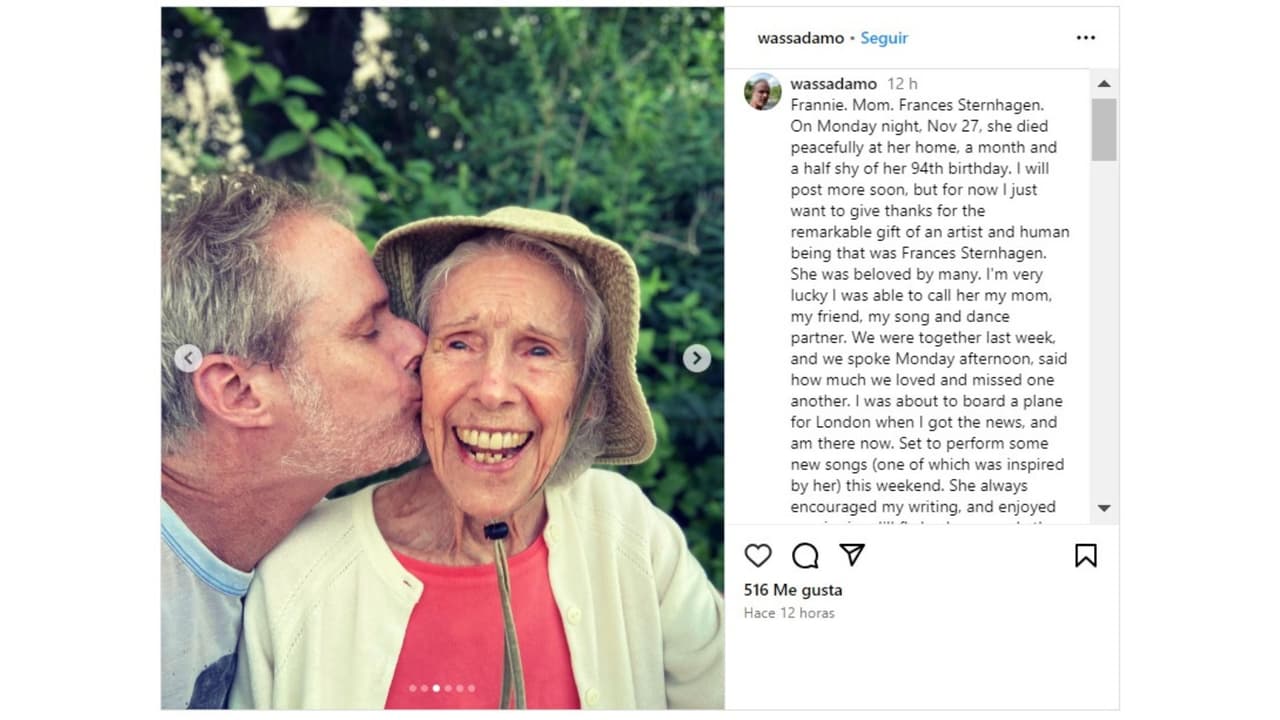Go to the previous photo in the carousel
Viewport: 1280px width, 720px height.
[x=188, y=358]
